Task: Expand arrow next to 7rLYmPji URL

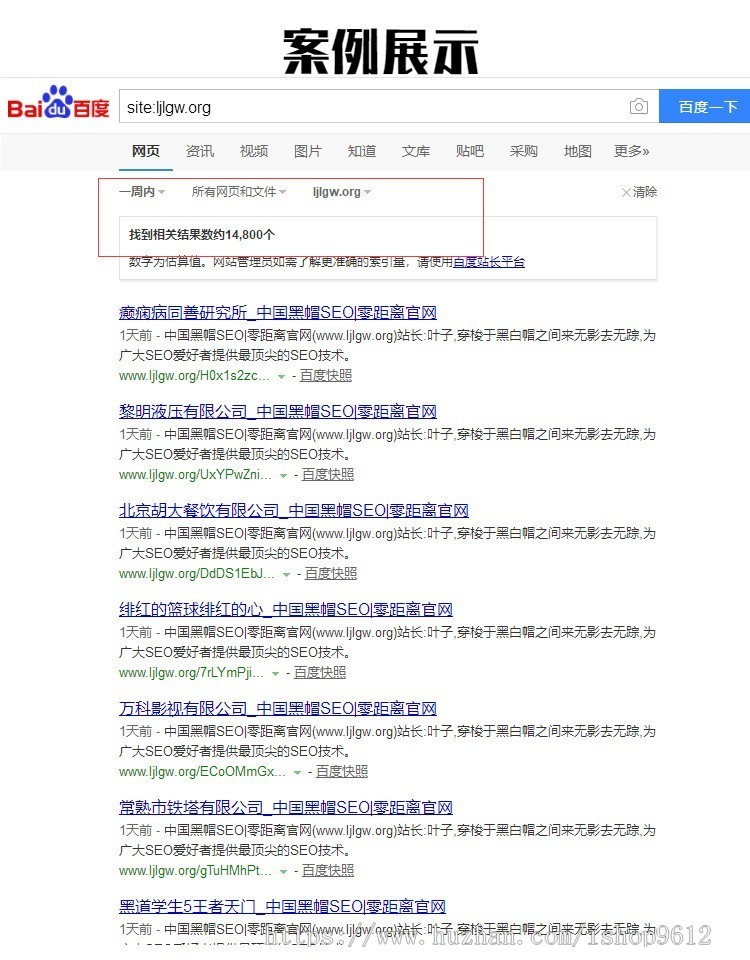Action: click(275, 673)
